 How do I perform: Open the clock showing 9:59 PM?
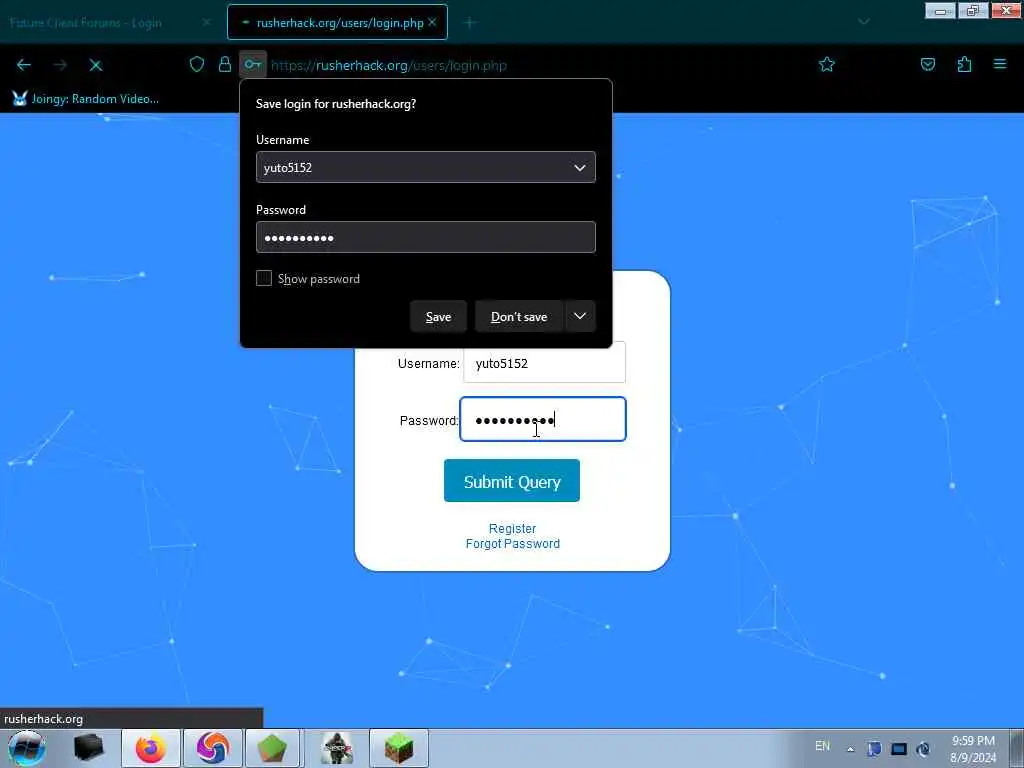click(973, 749)
